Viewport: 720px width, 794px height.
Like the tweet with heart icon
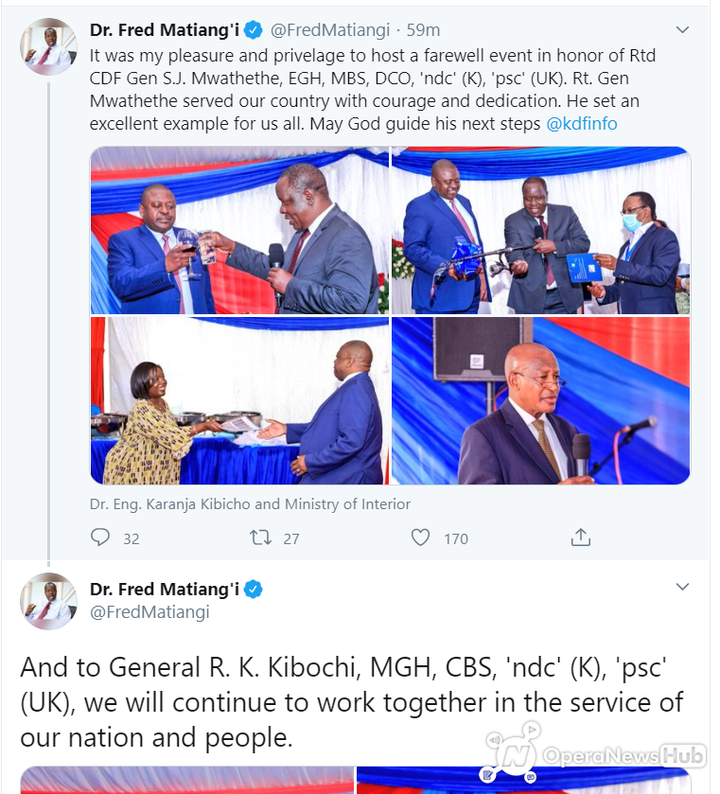pos(420,537)
